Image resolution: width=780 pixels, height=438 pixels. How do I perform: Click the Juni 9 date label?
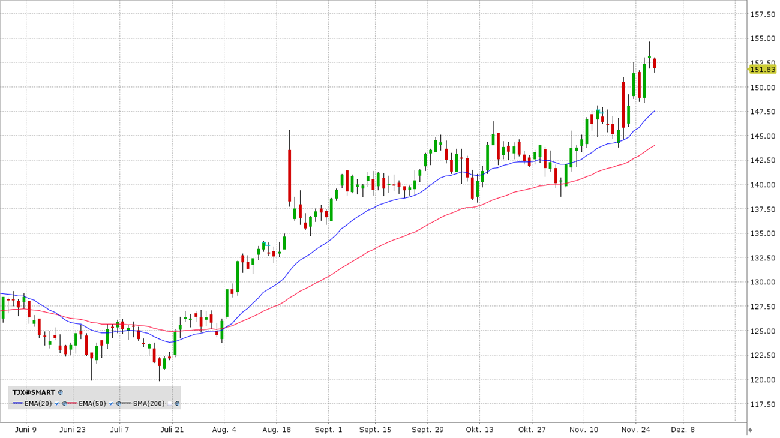click(x=26, y=430)
